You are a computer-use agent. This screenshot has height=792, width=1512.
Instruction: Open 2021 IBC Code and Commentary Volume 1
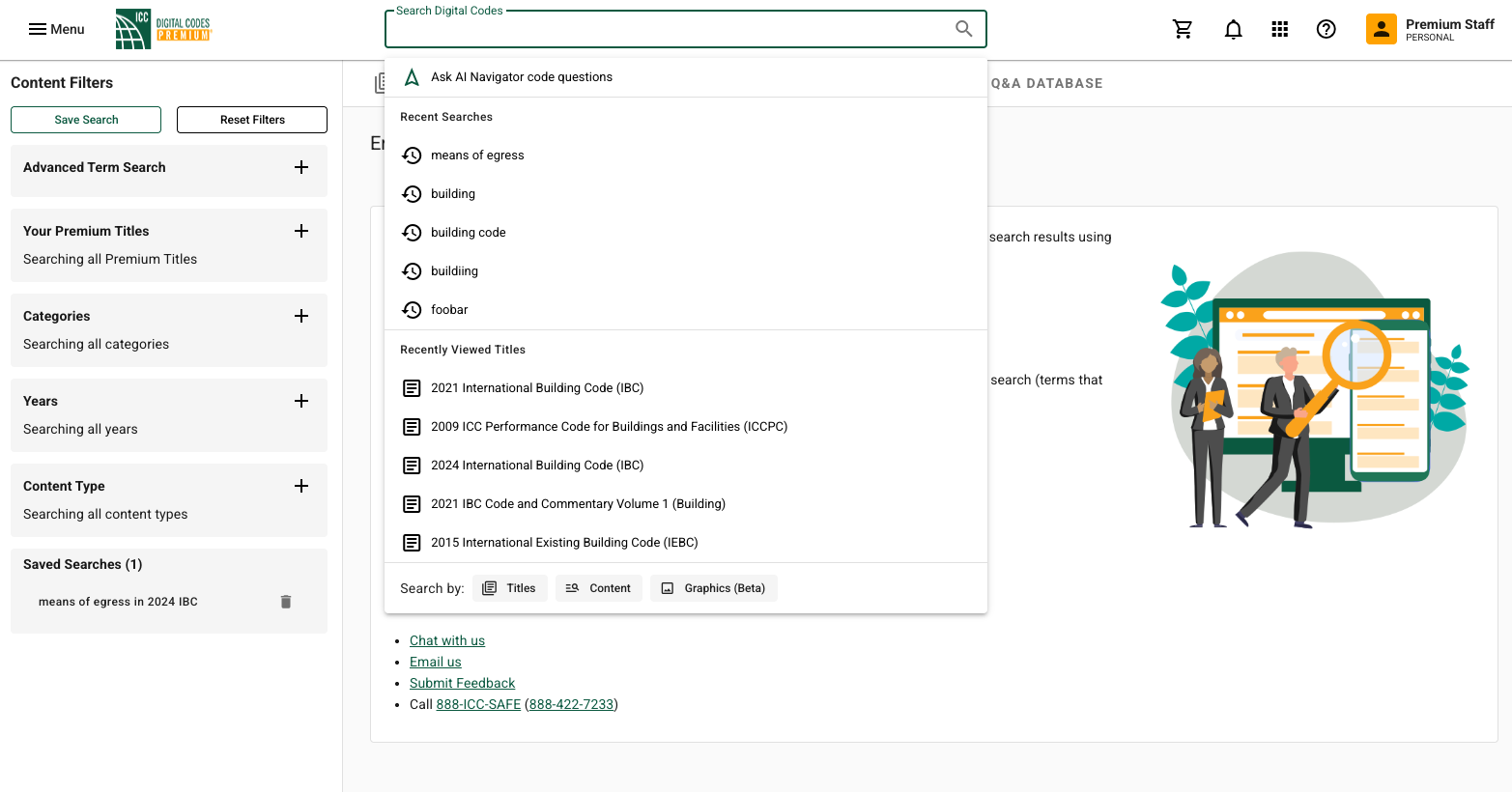pyautogui.click(x=686, y=504)
